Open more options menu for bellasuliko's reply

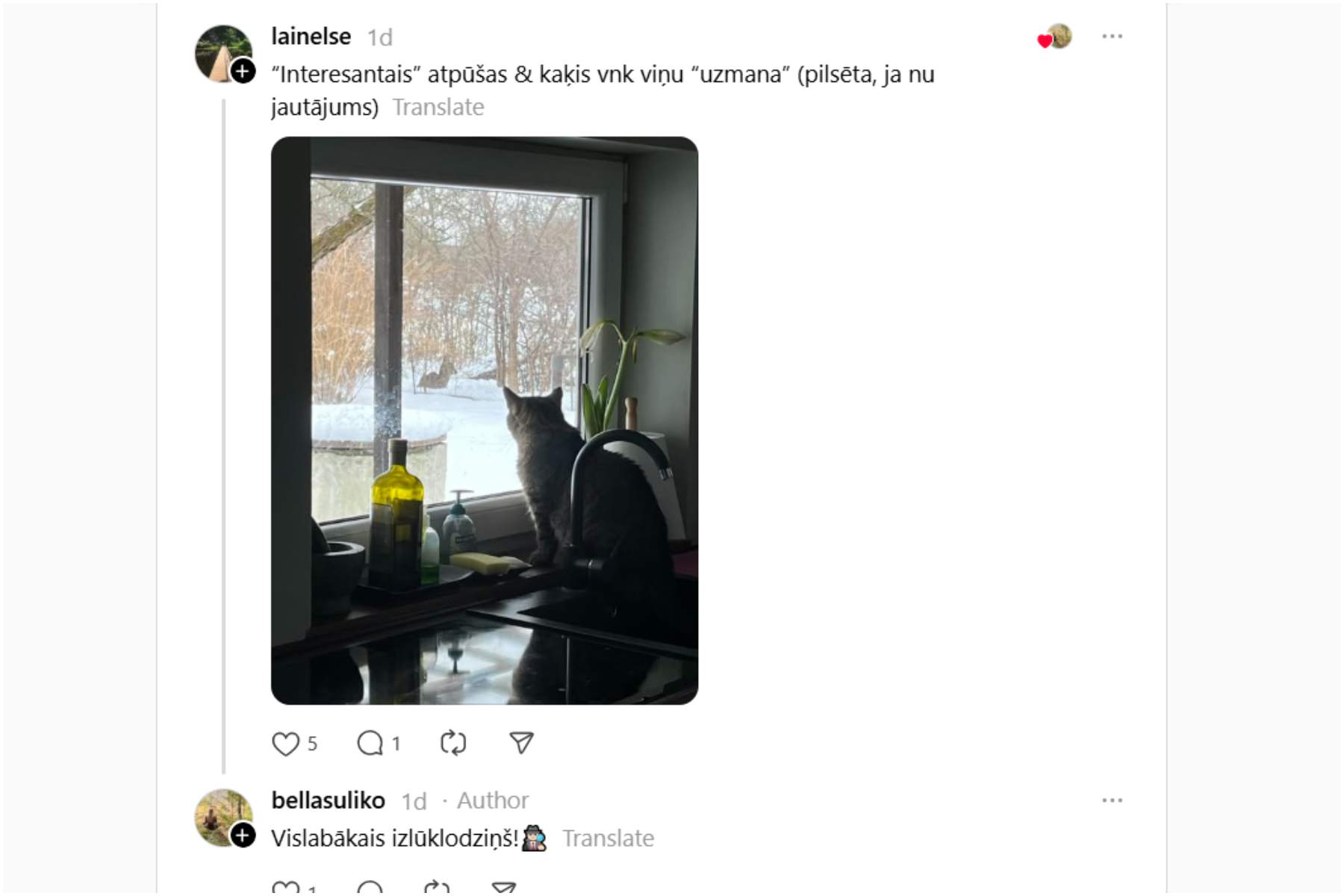click(1112, 800)
